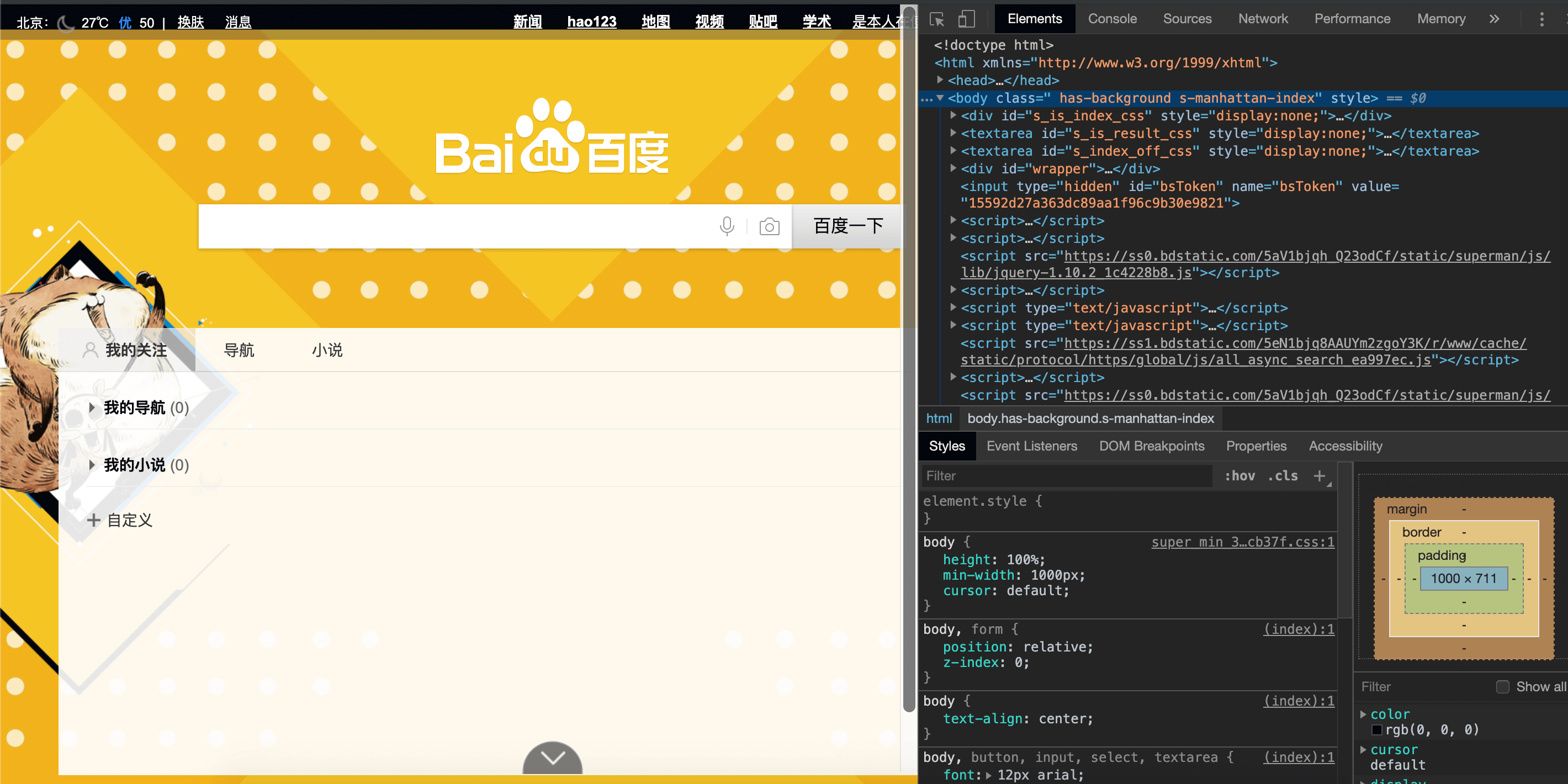Image resolution: width=1568 pixels, height=784 pixels.
Task: Toggle the Show all checkbox
Action: (x=1503, y=687)
